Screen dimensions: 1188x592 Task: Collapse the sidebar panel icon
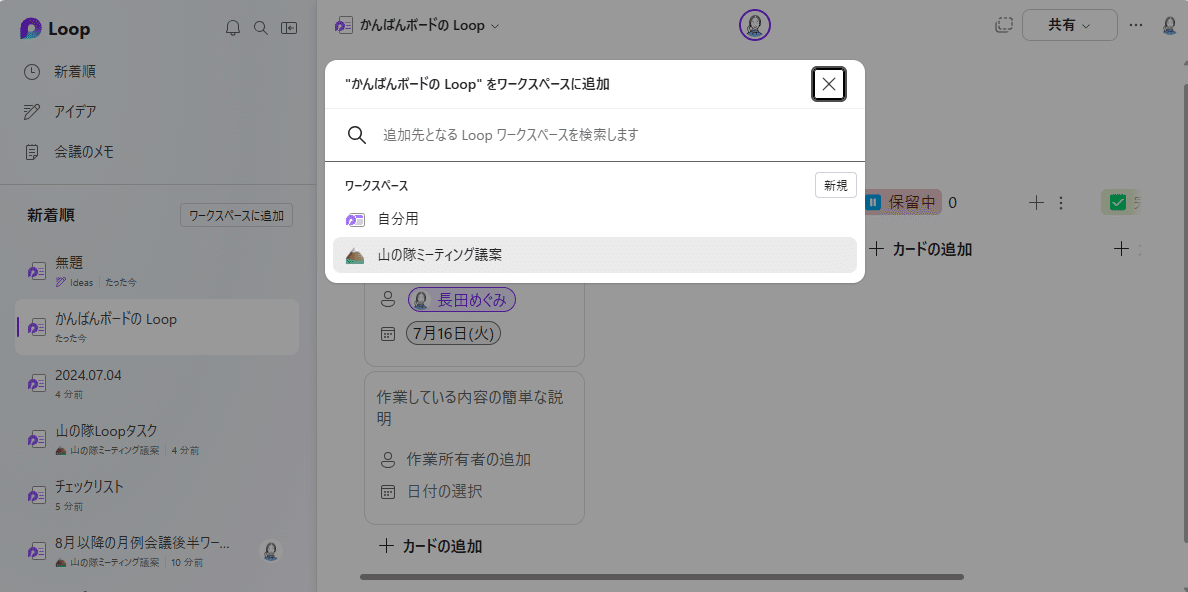(x=289, y=29)
